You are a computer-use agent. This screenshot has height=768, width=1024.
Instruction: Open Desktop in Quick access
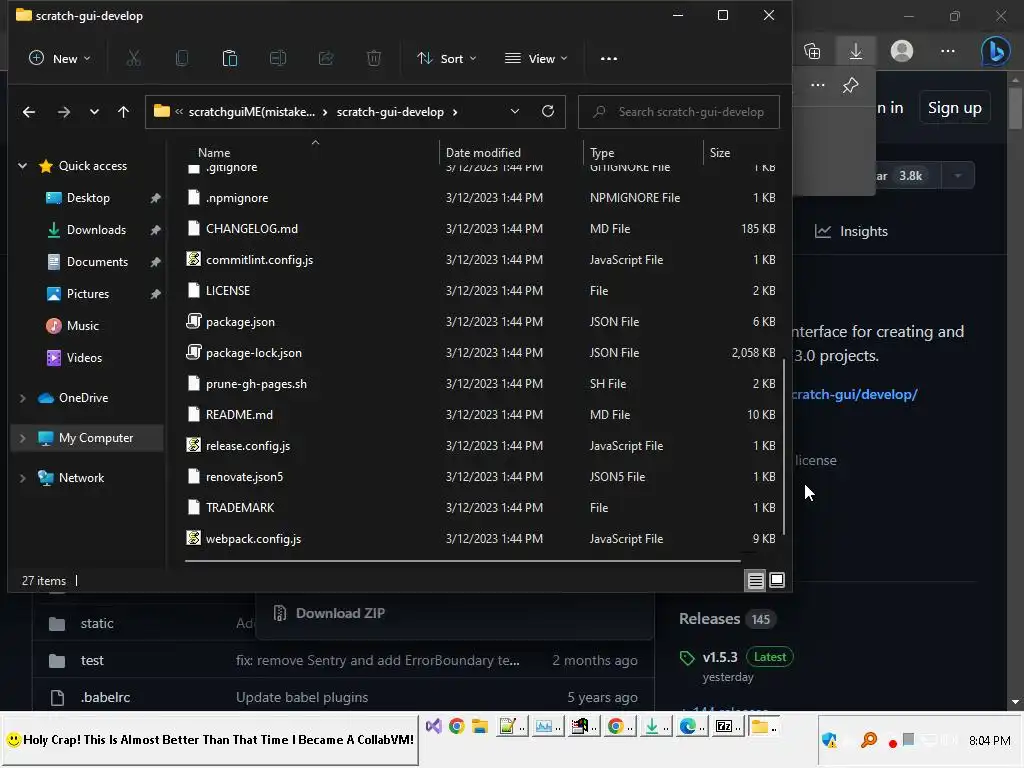pos(88,198)
